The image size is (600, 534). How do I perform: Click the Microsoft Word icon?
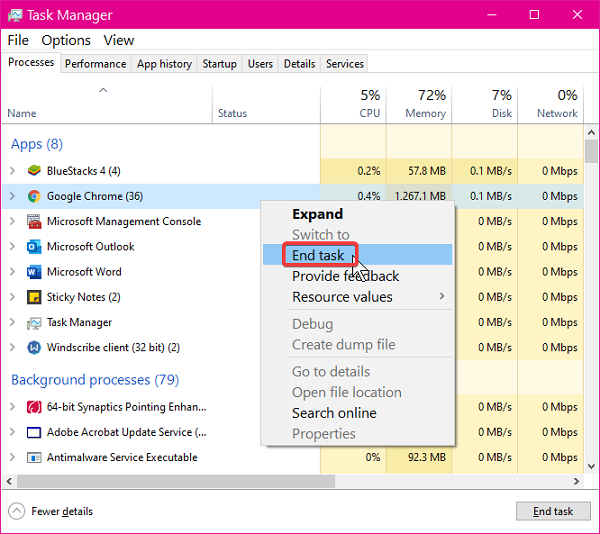click(35, 272)
